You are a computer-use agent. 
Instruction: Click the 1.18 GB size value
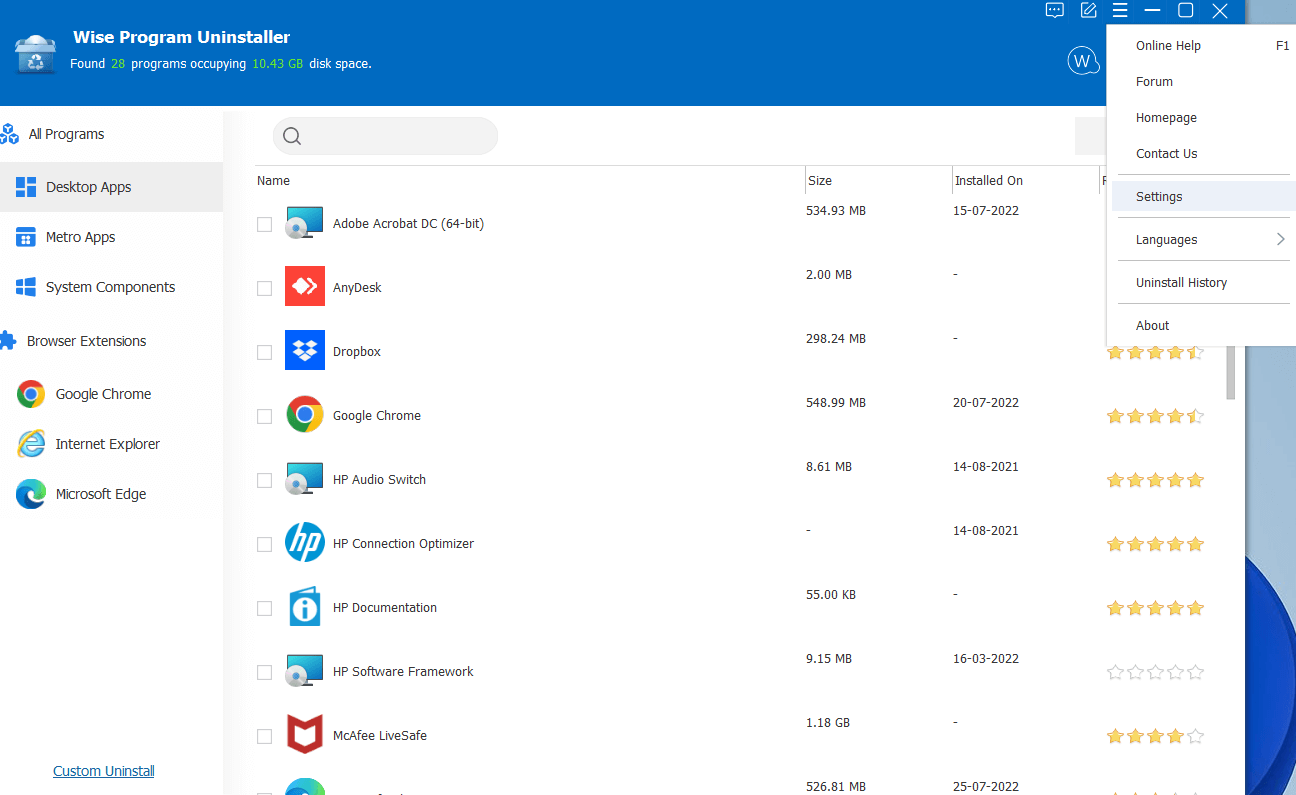pos(829,723)
